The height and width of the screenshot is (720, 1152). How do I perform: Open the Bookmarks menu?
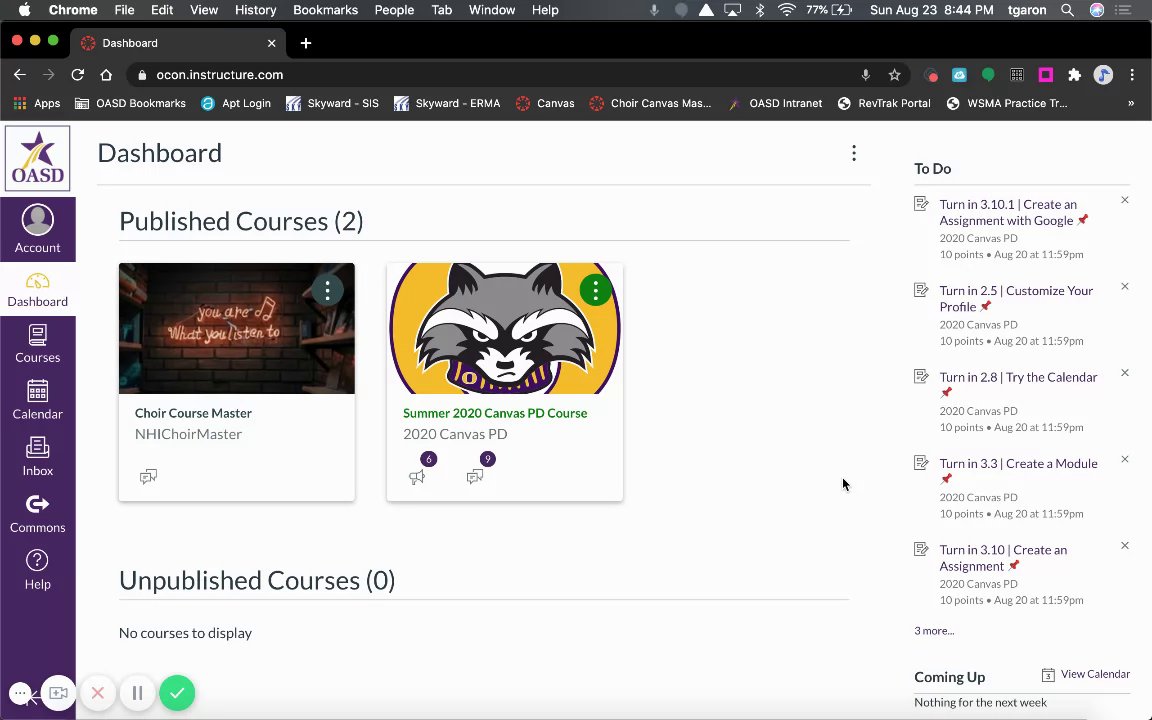point(325,10)
